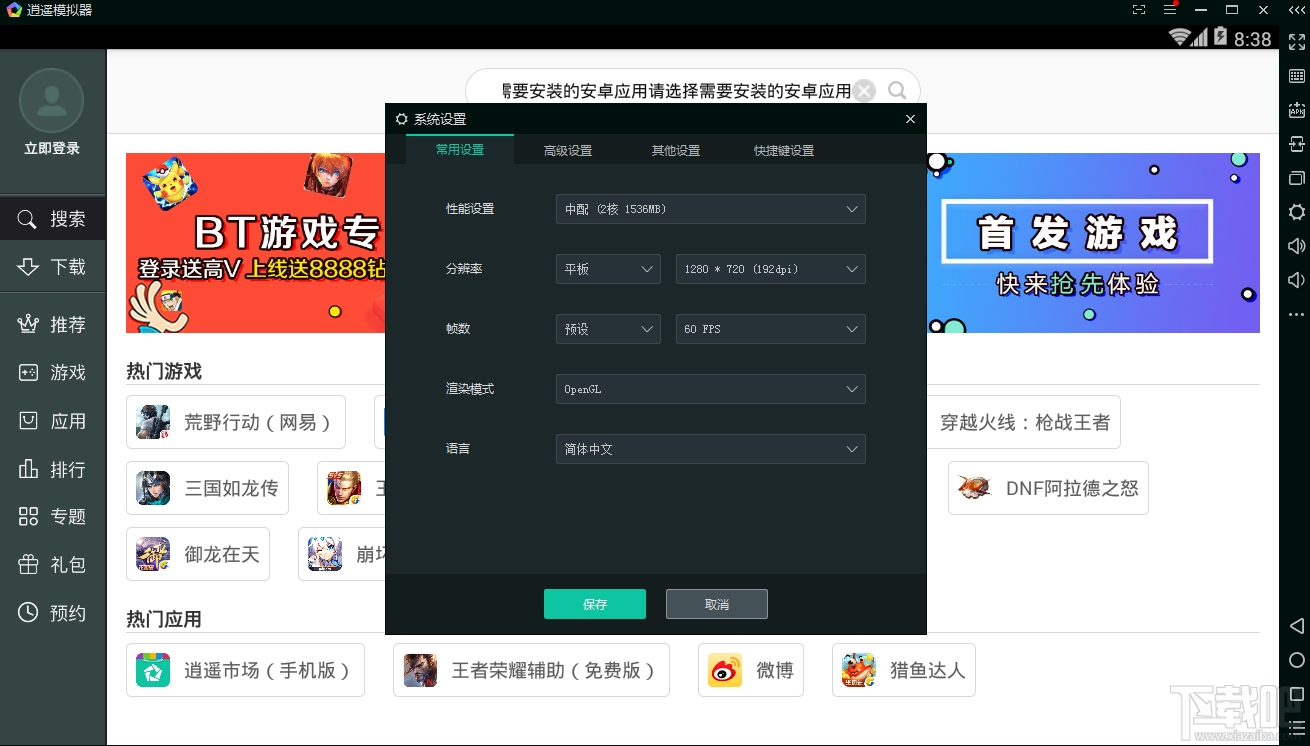
Task: Open 猎鱼达人 app entry
Action: [x=904, y=670]
